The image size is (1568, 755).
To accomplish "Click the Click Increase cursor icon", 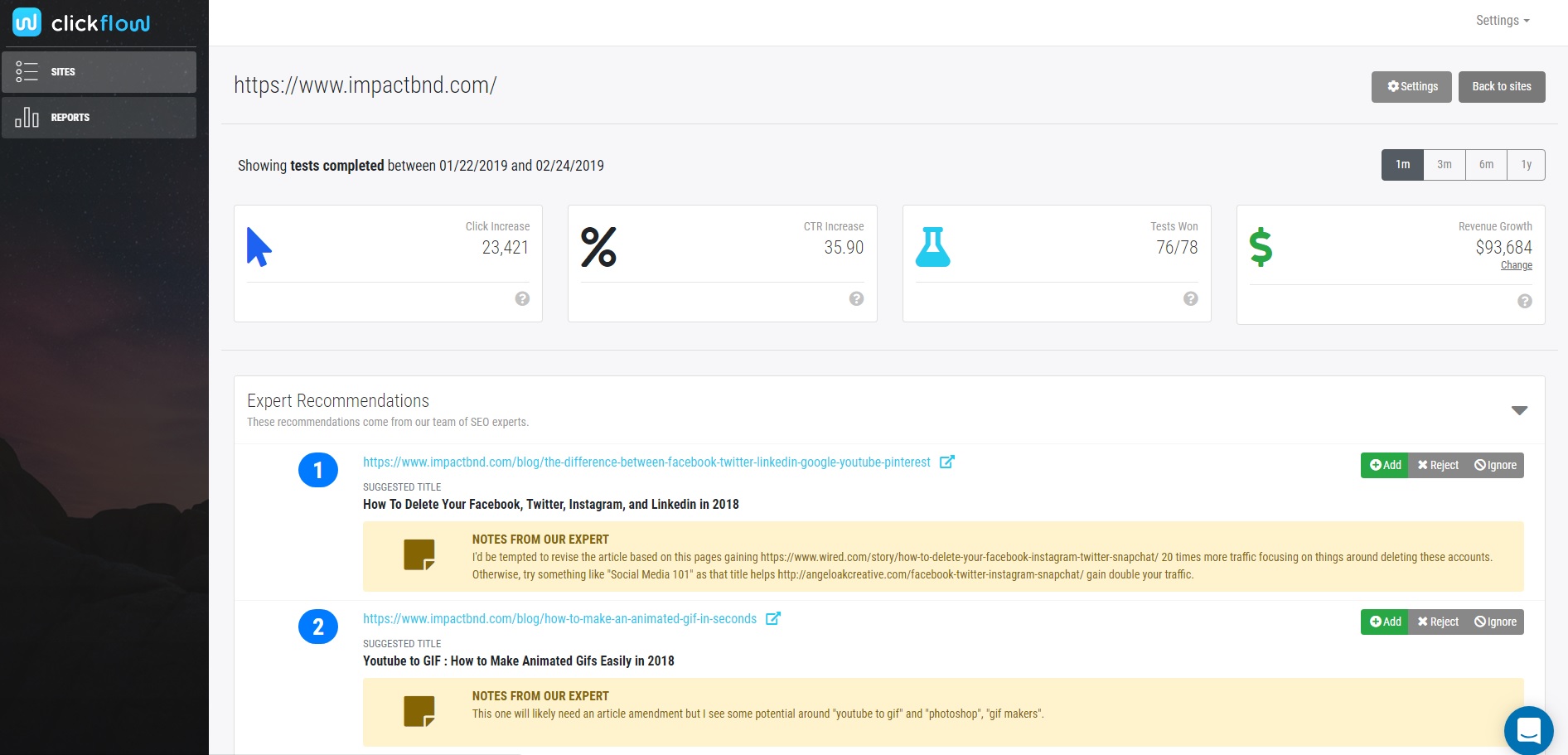I will click(x=259, y=247).
